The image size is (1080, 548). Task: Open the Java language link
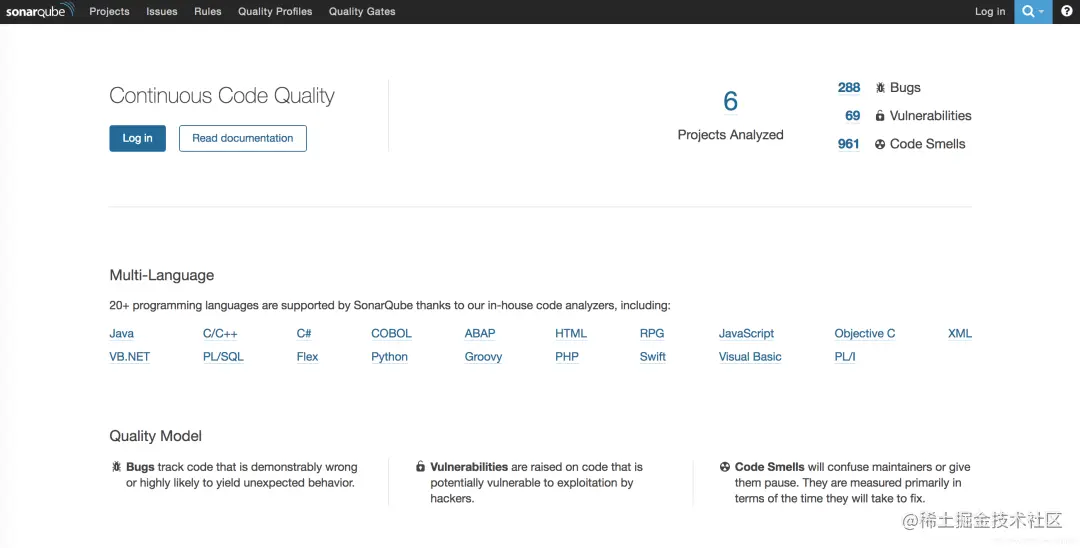pos(121,333)
